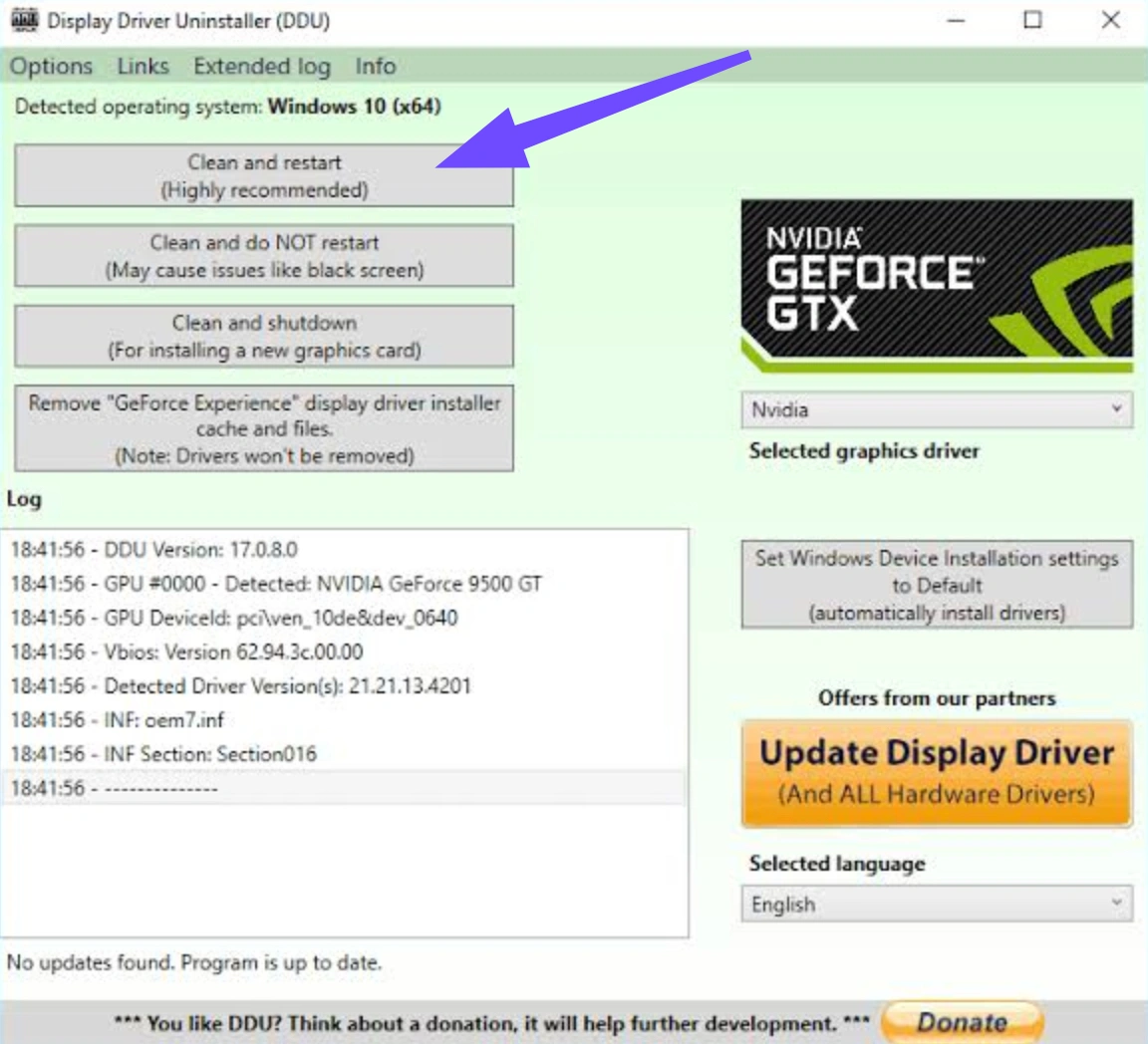Select log line 'DDU Version: 17.0.8.0'
The height and width of the screenshot is (1044, 1148).
click(x=344, y=550)
